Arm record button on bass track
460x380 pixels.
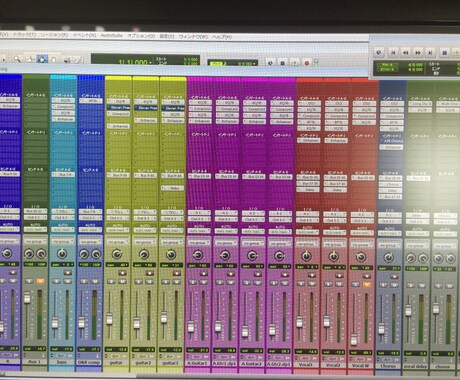68,273
